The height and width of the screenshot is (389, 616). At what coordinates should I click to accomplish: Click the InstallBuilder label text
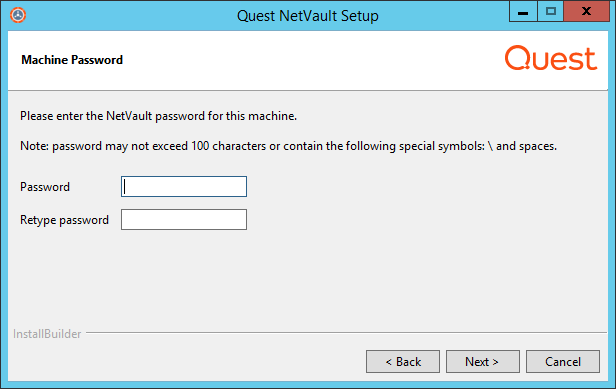point(47,334)
